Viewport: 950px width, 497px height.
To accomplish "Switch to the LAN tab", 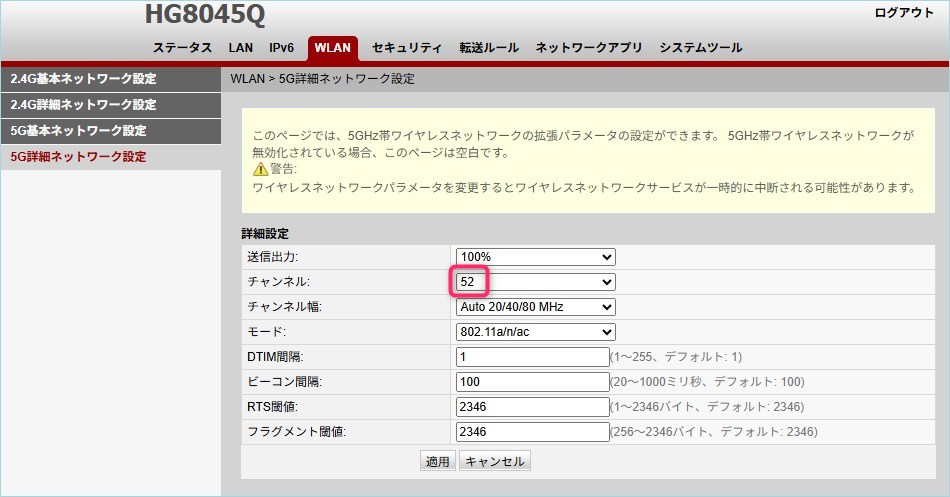I will point(241,48).
